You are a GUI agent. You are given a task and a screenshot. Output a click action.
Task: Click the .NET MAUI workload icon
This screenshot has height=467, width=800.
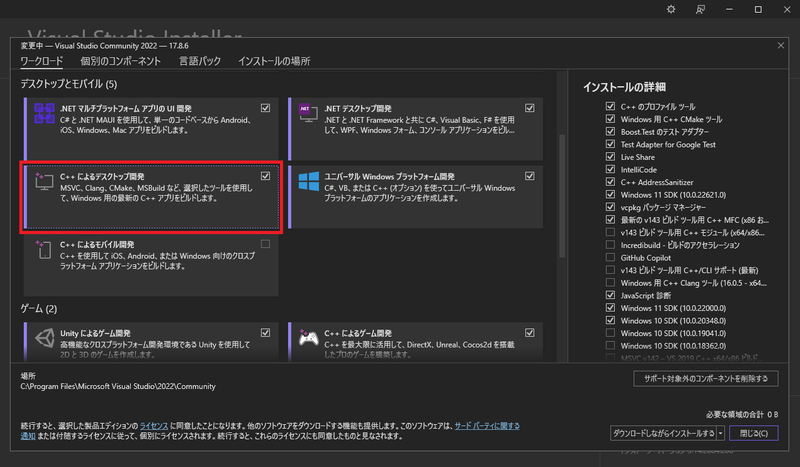(44, 116)
